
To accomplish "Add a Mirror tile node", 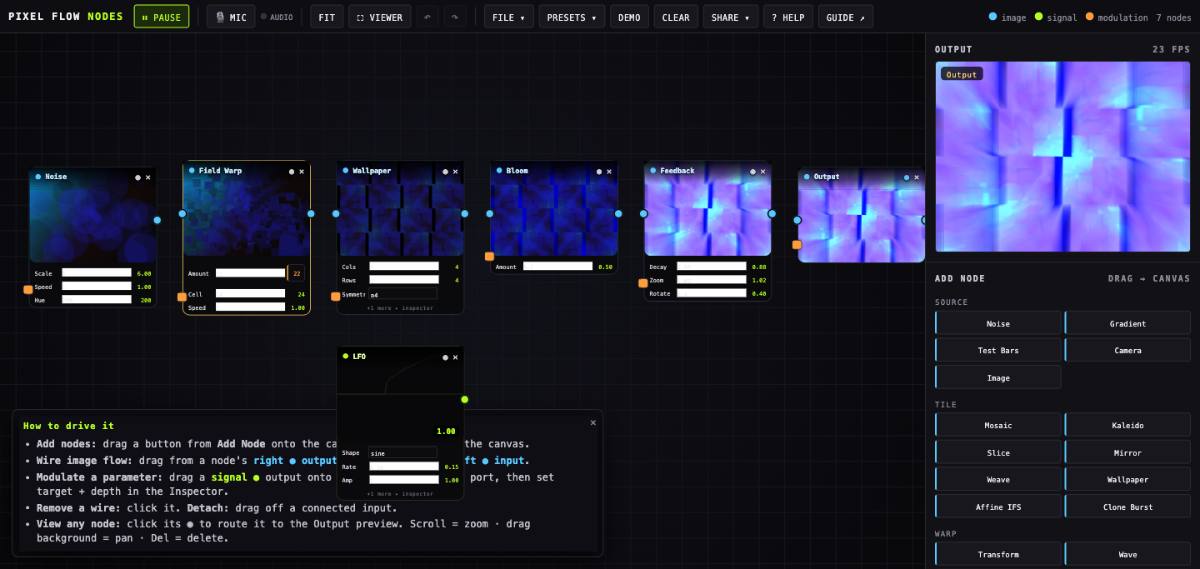I will pos(1127,452).
